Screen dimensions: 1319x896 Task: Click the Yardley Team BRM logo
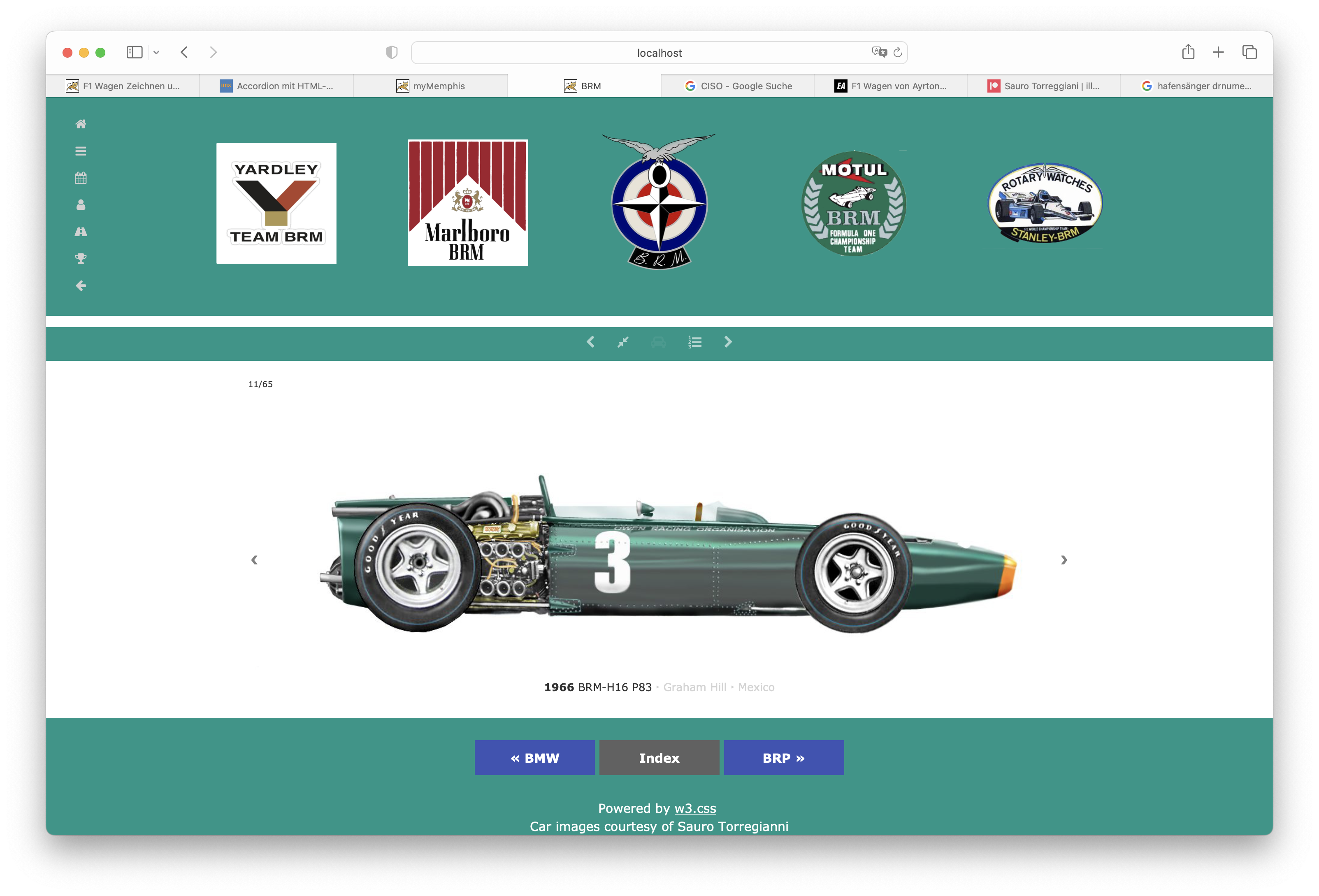[x=276, y=203]
